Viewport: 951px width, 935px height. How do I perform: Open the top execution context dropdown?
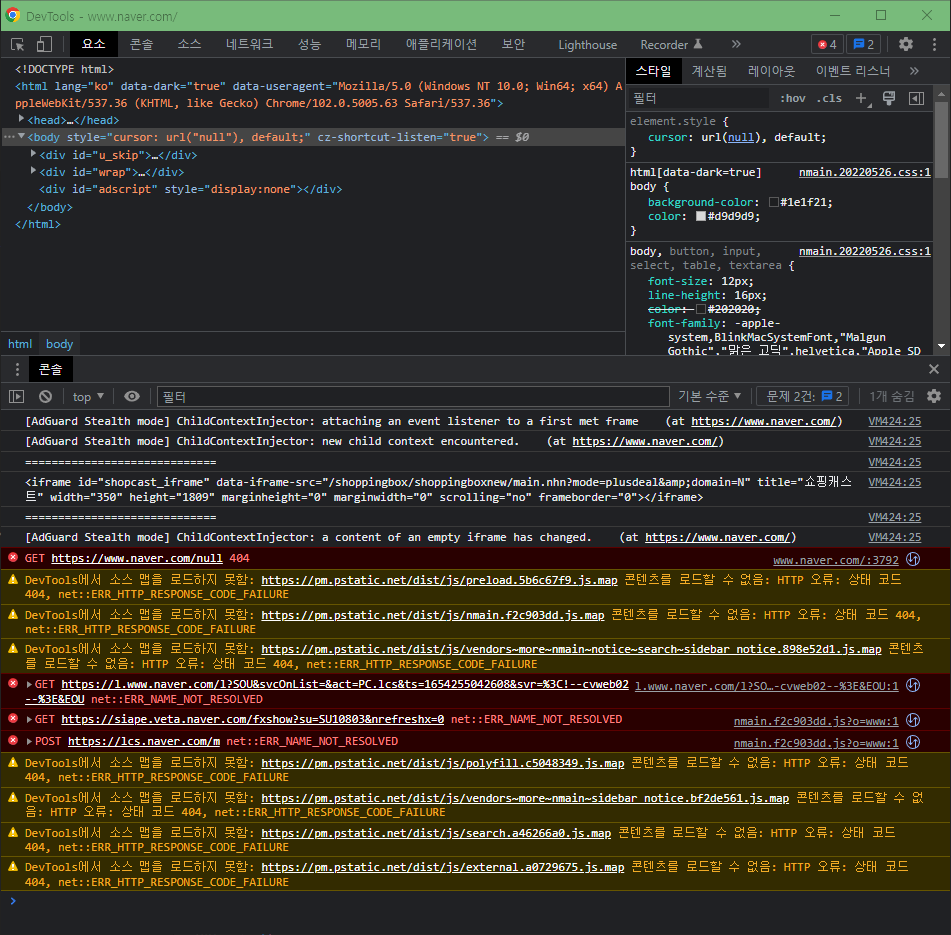(x=89, y=397)
